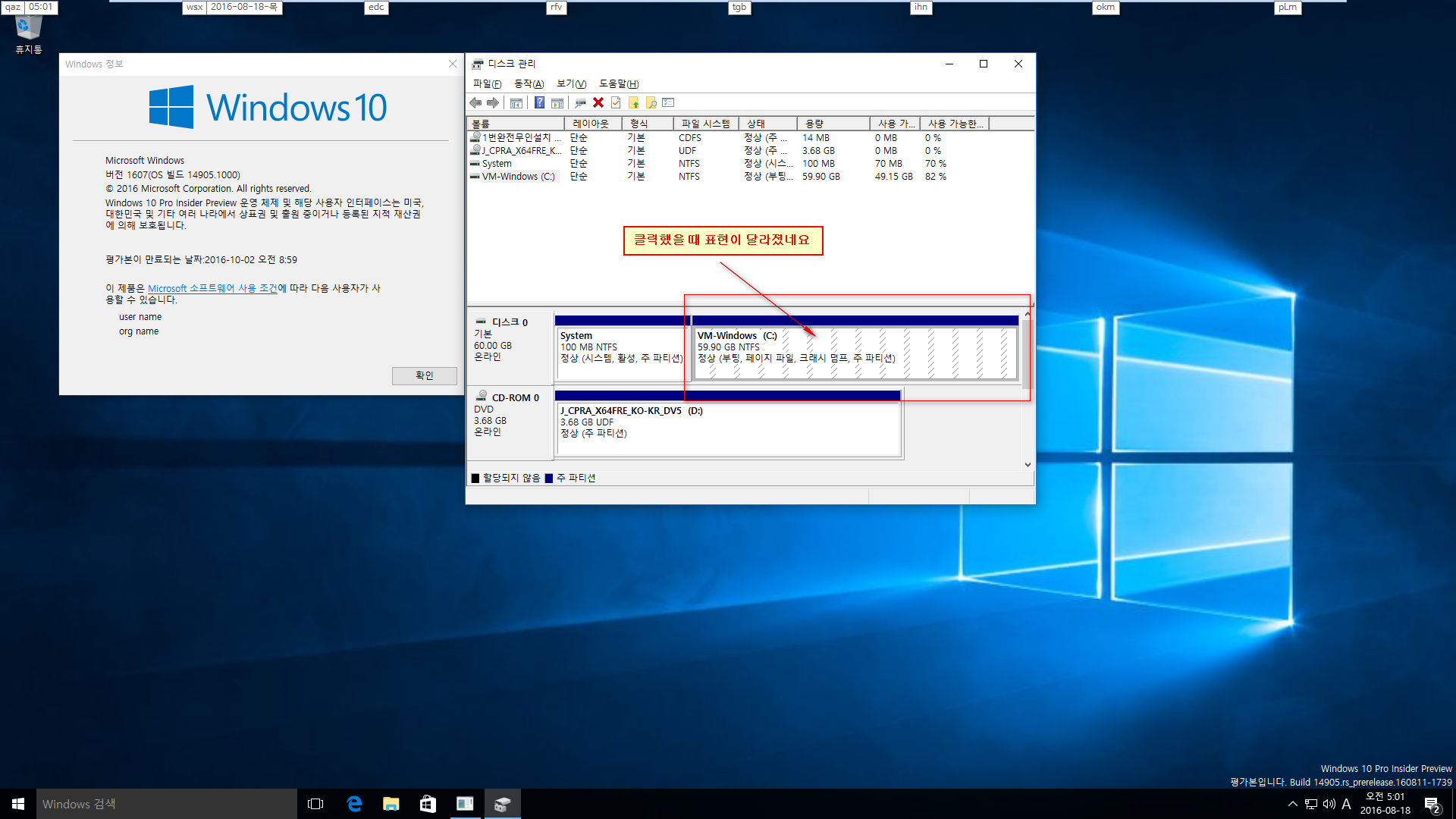This screenshot has width=1456, height=819.
Task: Open the 보기(V) menu
Action: click(x=571, y=84)
